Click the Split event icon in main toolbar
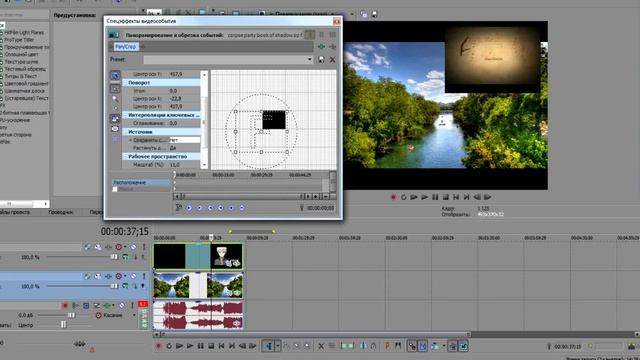The height and width of the screenshot is (360, 640). click(x=363, y=346)
